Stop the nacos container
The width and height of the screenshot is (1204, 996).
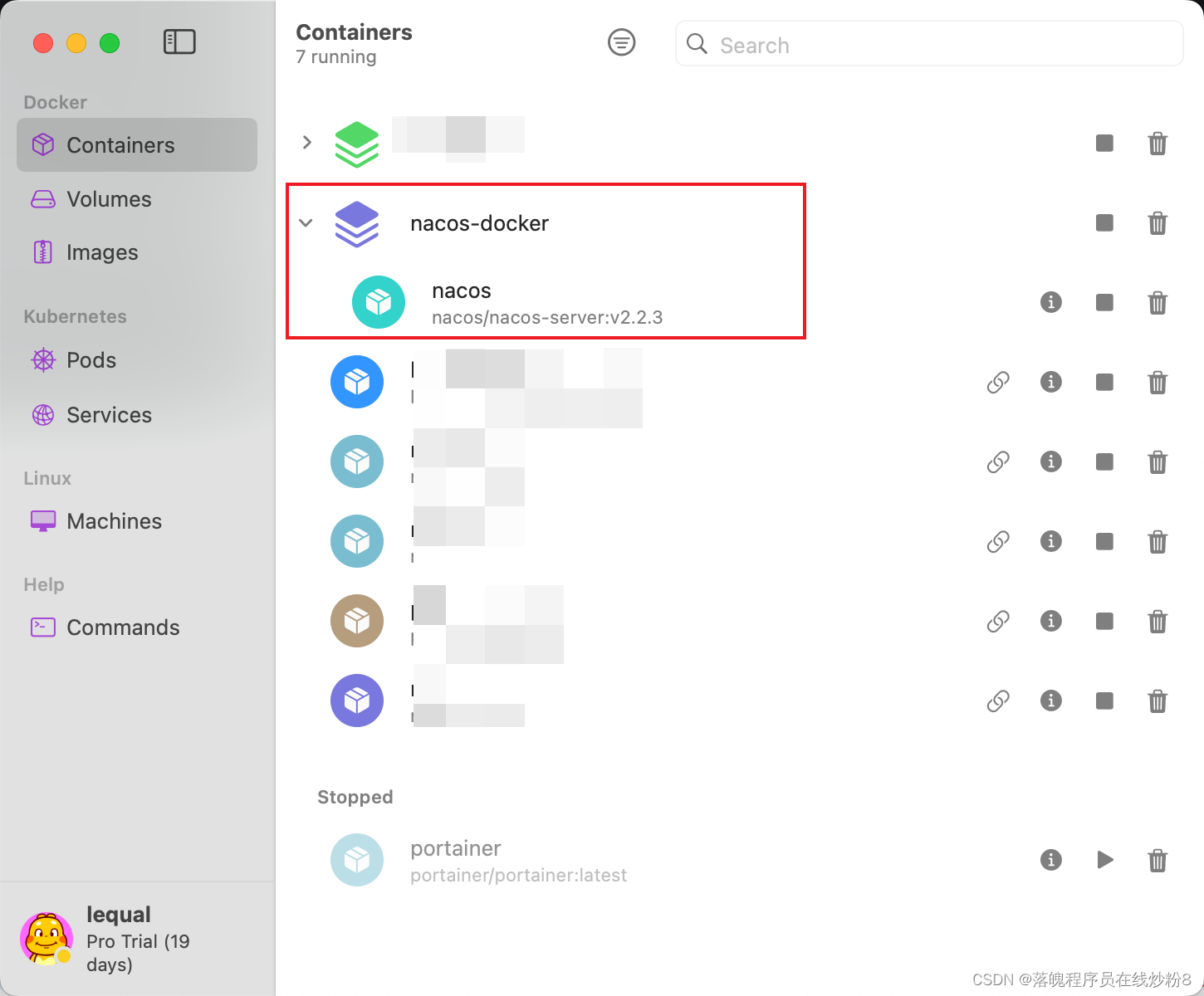pos(1104,302)
